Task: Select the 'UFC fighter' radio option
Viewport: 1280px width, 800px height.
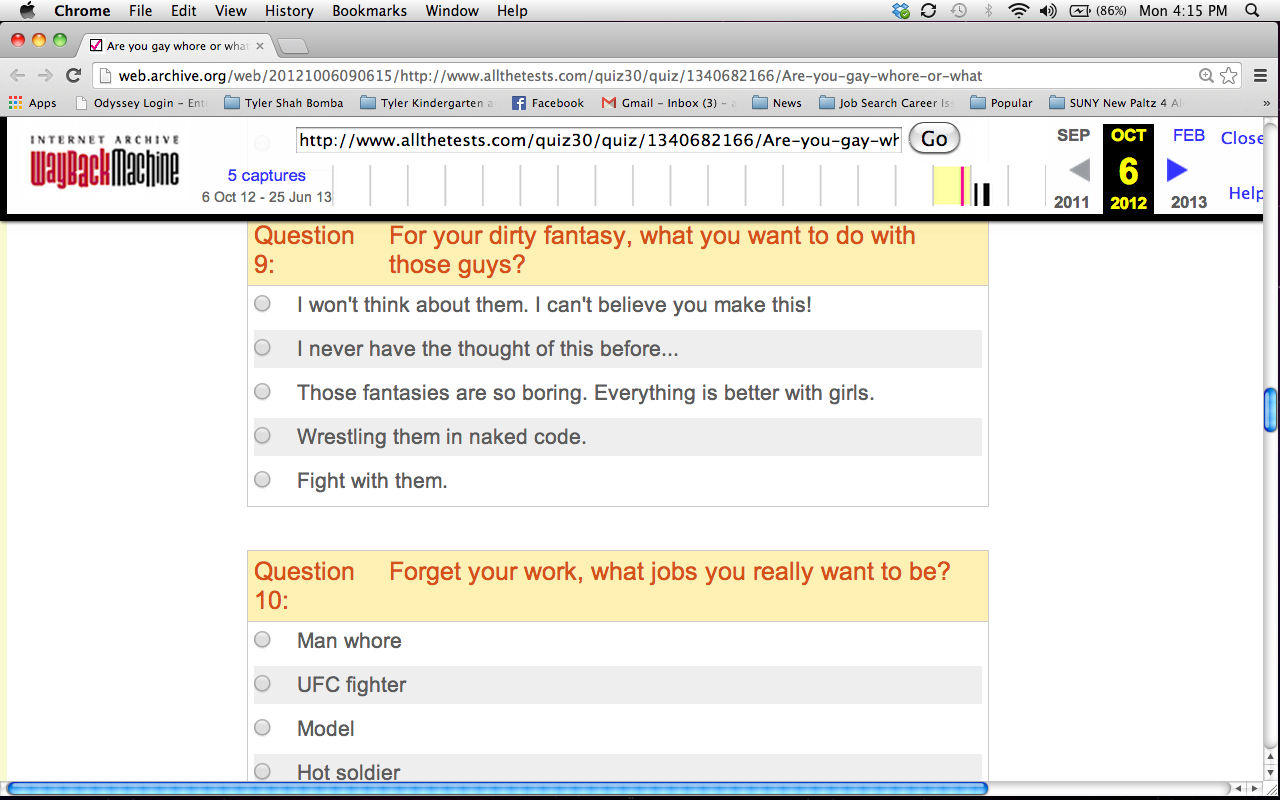Action: [x=262, y=684]
